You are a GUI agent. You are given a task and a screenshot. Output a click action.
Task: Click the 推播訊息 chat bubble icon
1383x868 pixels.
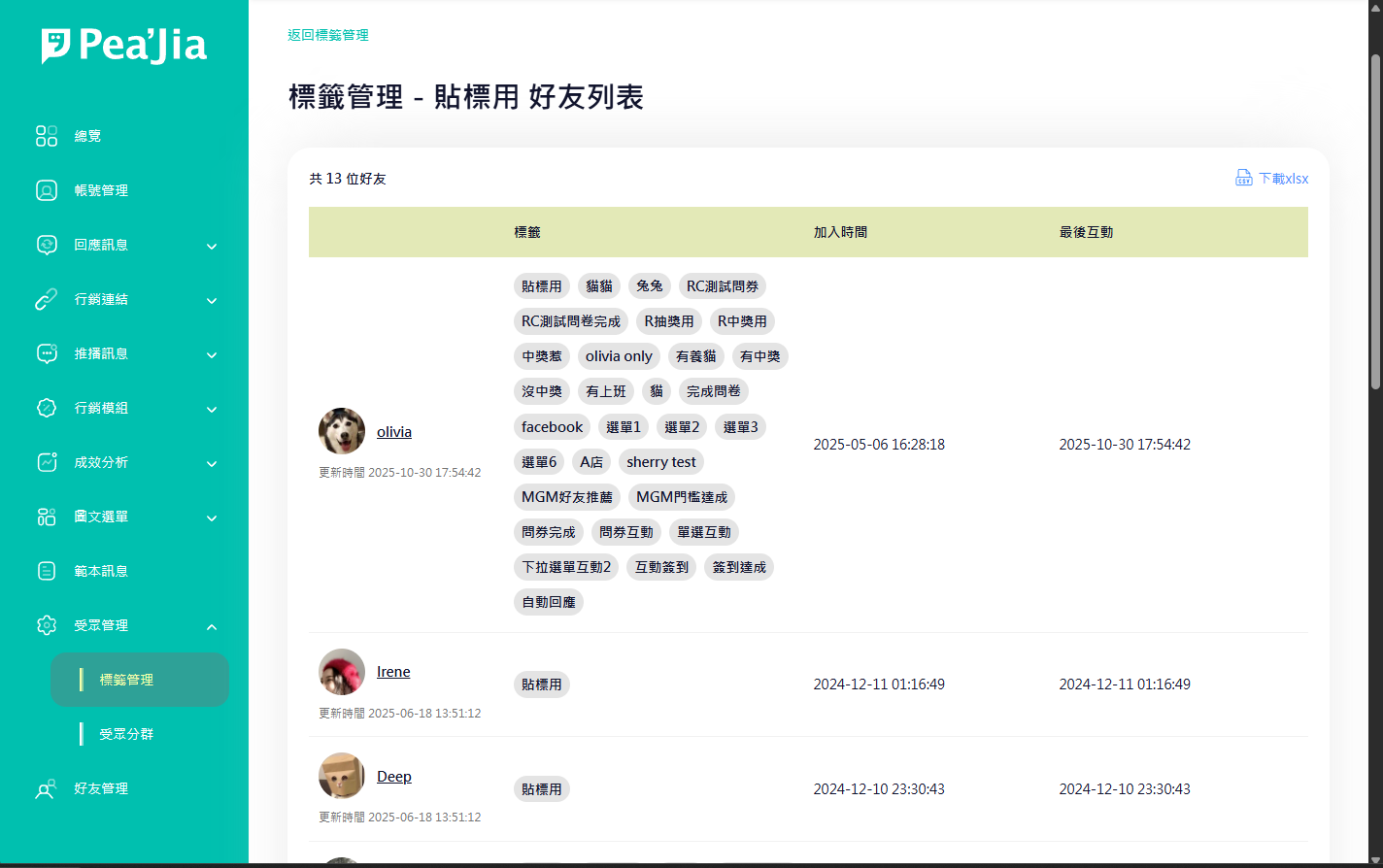click(47, 353)
